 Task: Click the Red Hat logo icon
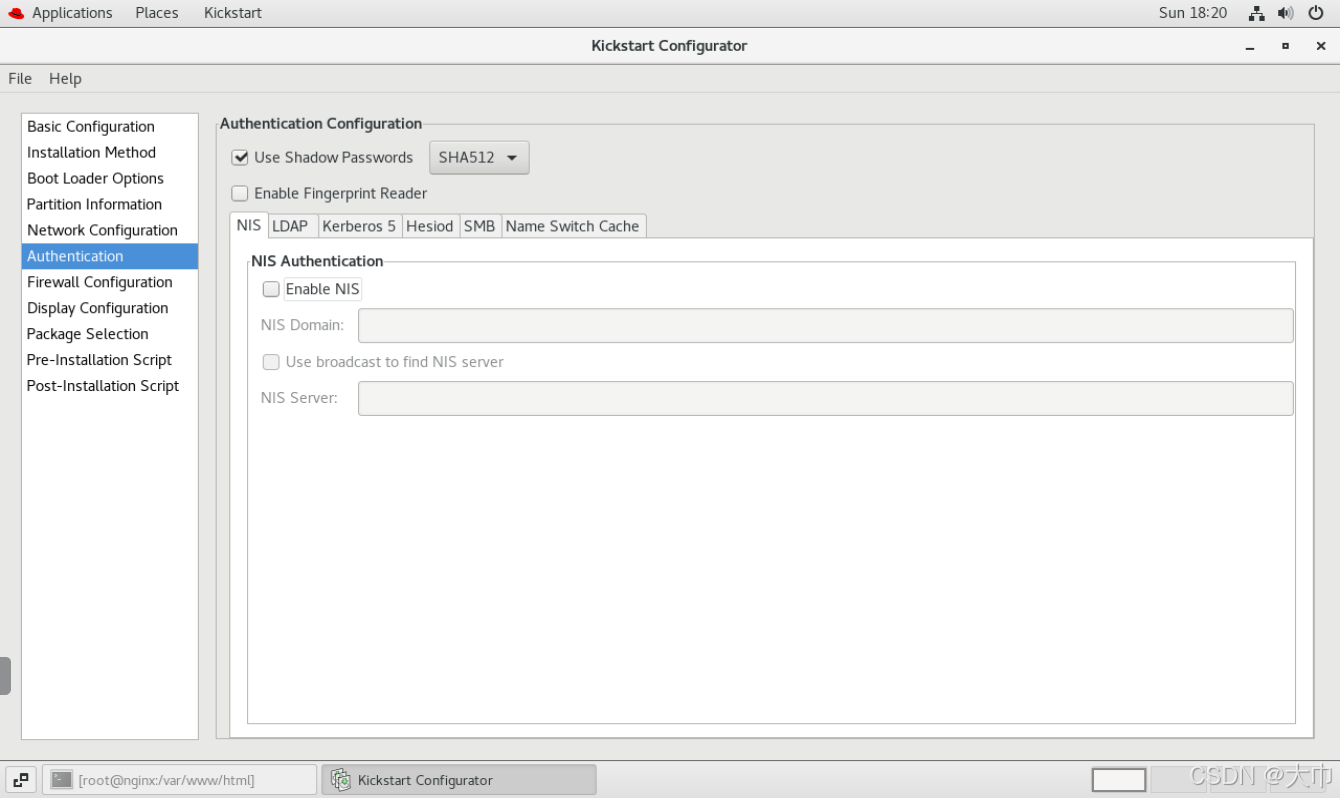15,13
